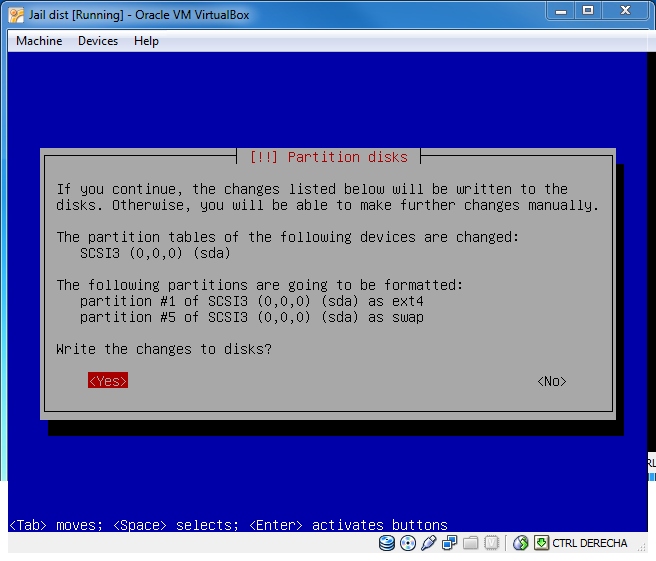Choose No to avoid writing changes
Image resolution: width=656 pixels, height=561 pixels.
[551, 381]
